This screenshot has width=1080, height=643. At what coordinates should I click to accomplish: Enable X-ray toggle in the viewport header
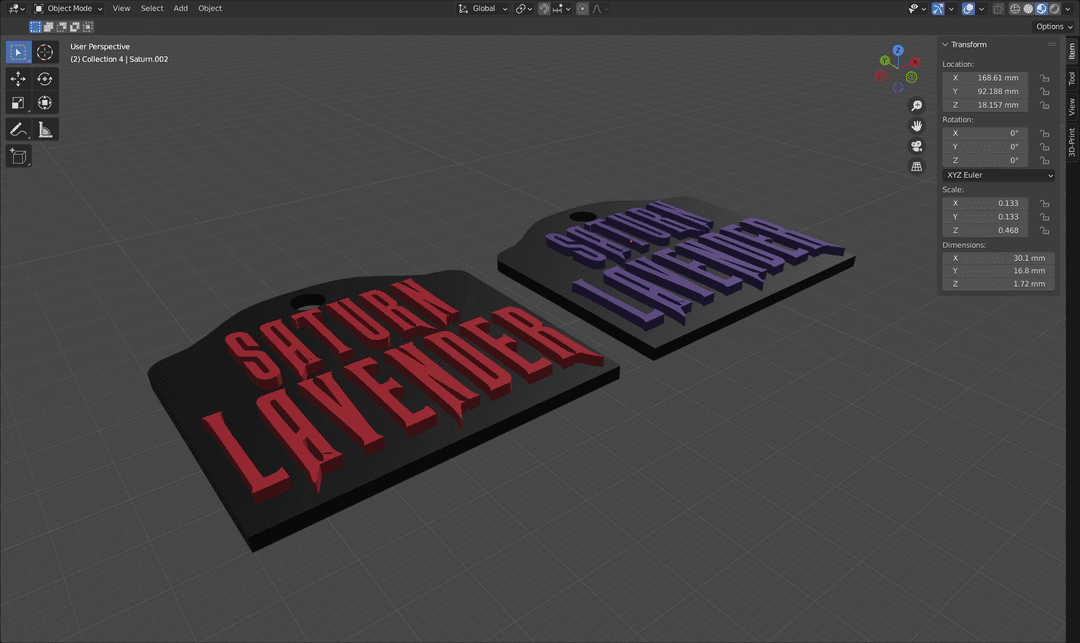[x=997, y=8]
